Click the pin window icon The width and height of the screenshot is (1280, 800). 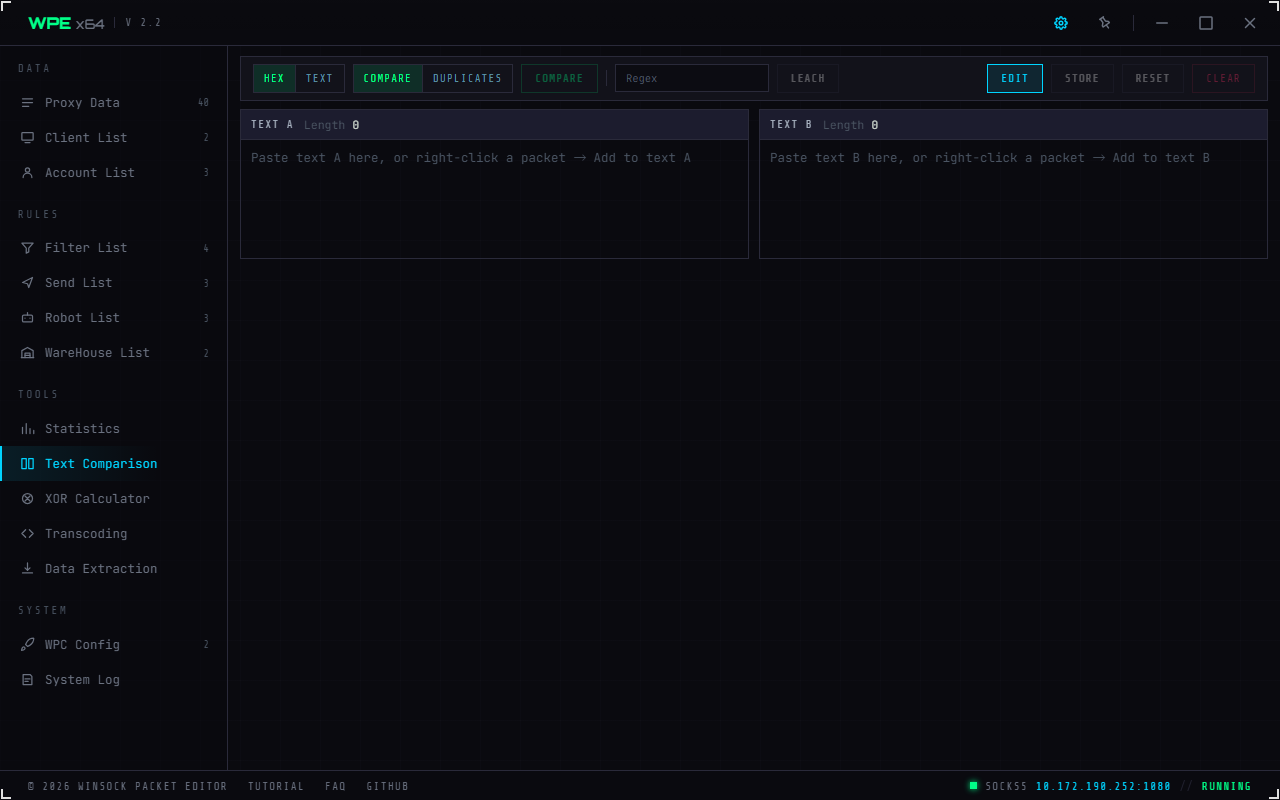[x=1105, y=23]
